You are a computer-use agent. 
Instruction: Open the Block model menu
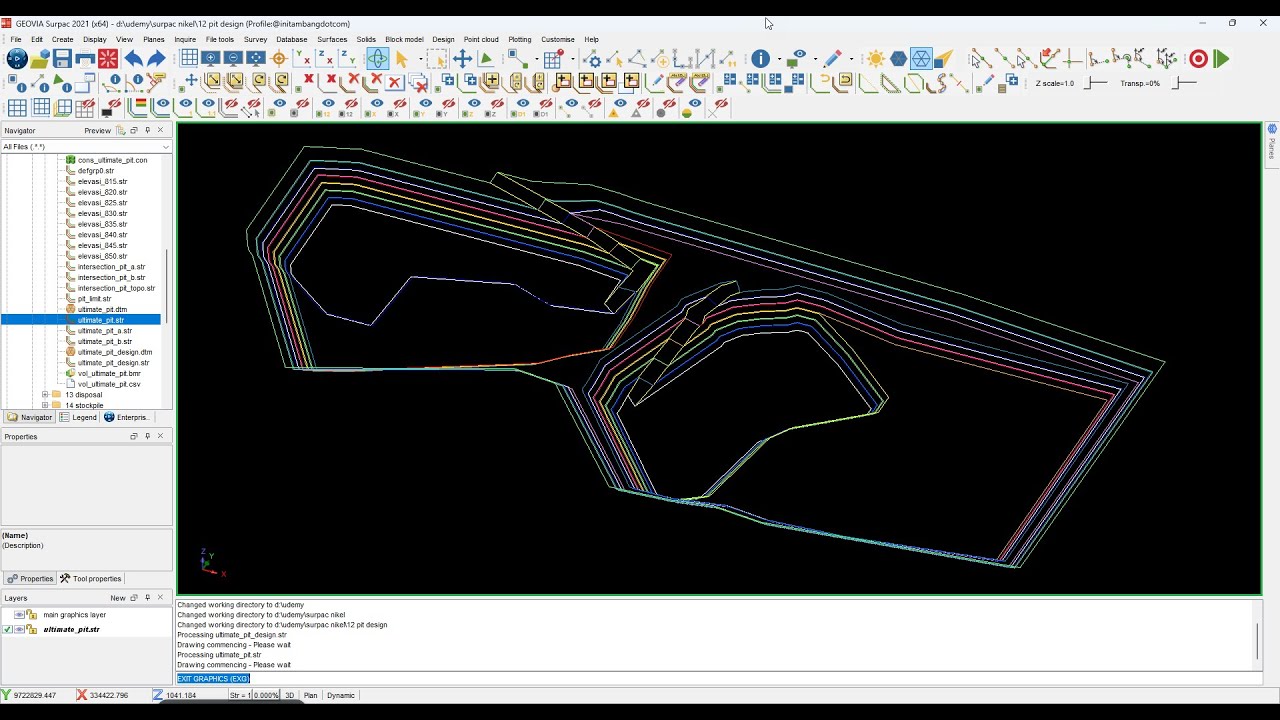[x=404, y=40]
